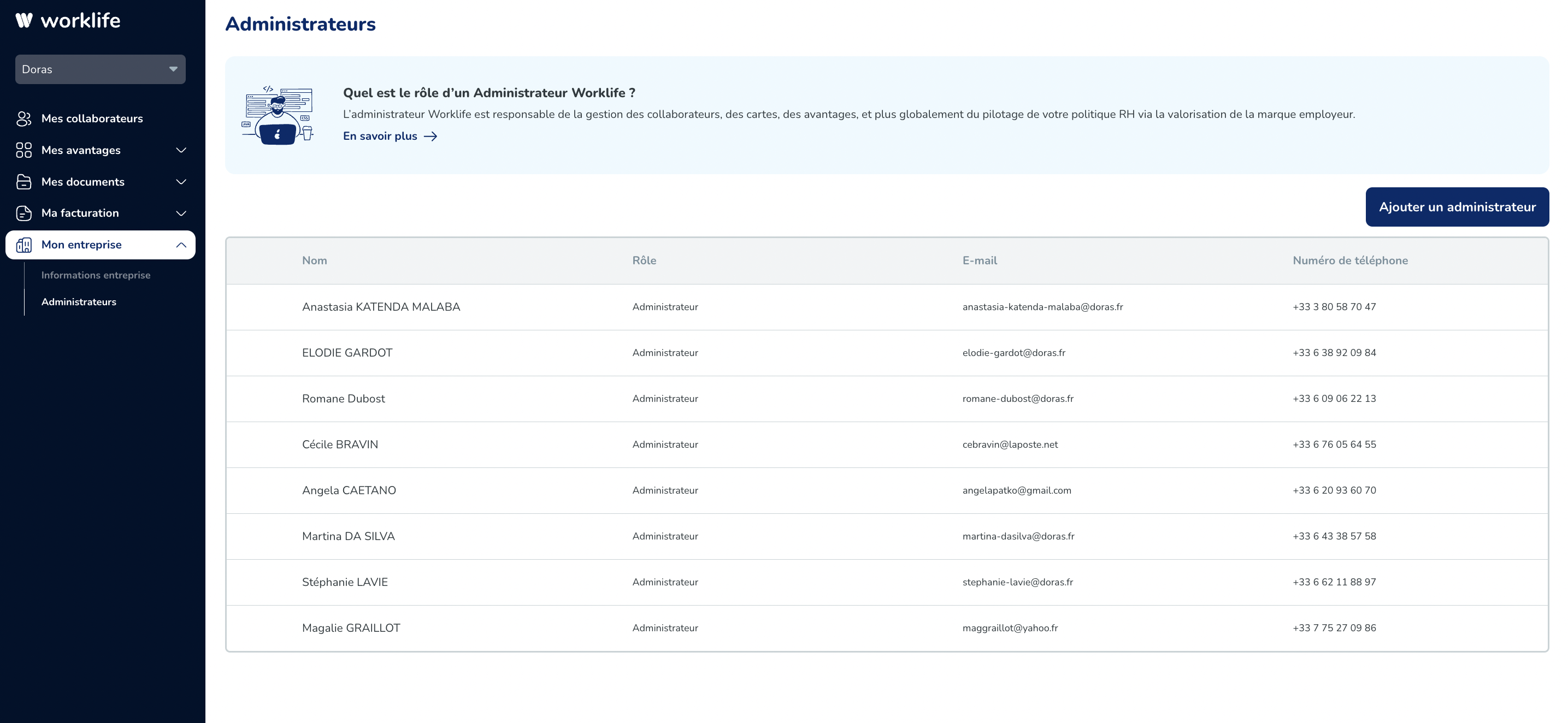Click the Mes avantages grid icon

tap(23, 150)
